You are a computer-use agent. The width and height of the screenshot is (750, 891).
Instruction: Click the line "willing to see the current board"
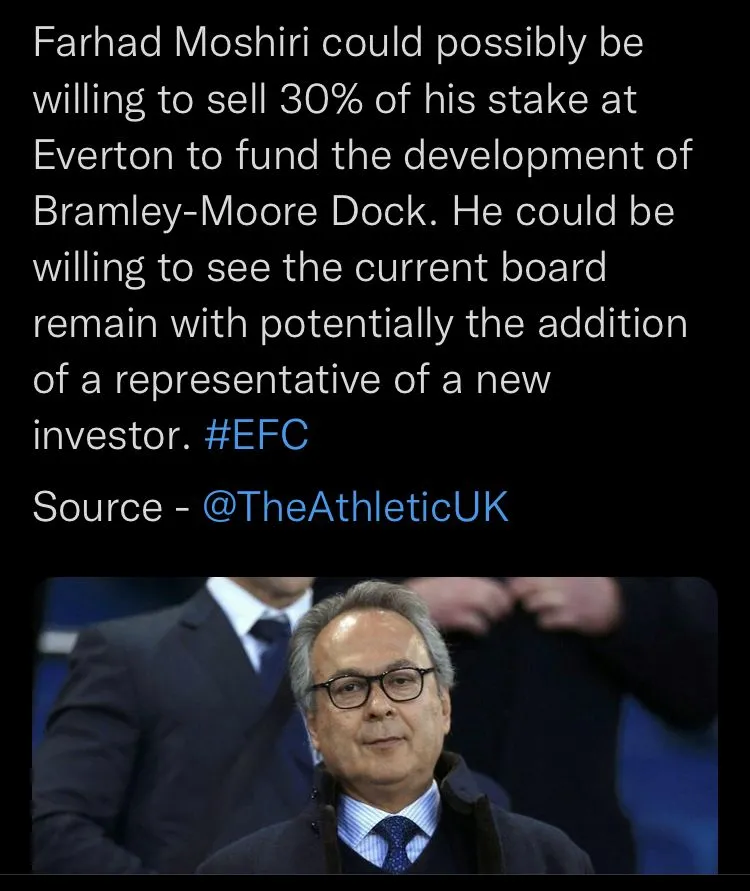point(319,269)
